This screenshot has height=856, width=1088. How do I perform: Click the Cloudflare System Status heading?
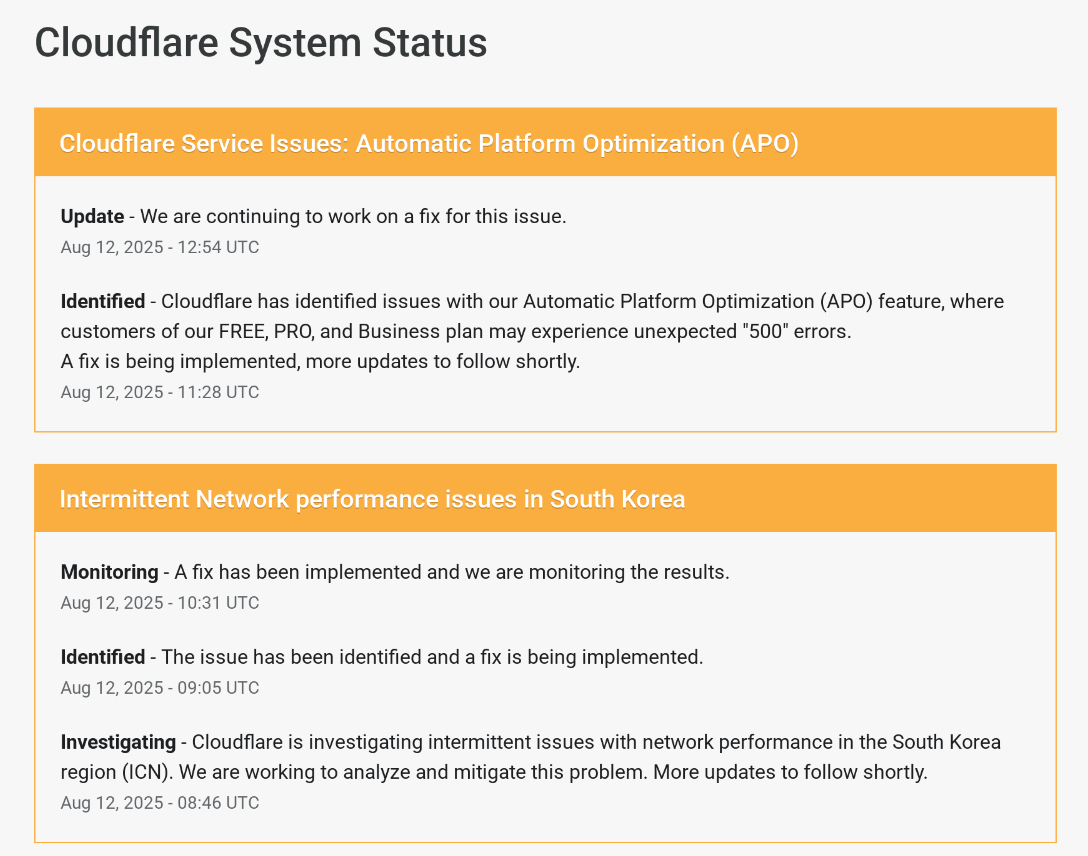coord(261,42)
